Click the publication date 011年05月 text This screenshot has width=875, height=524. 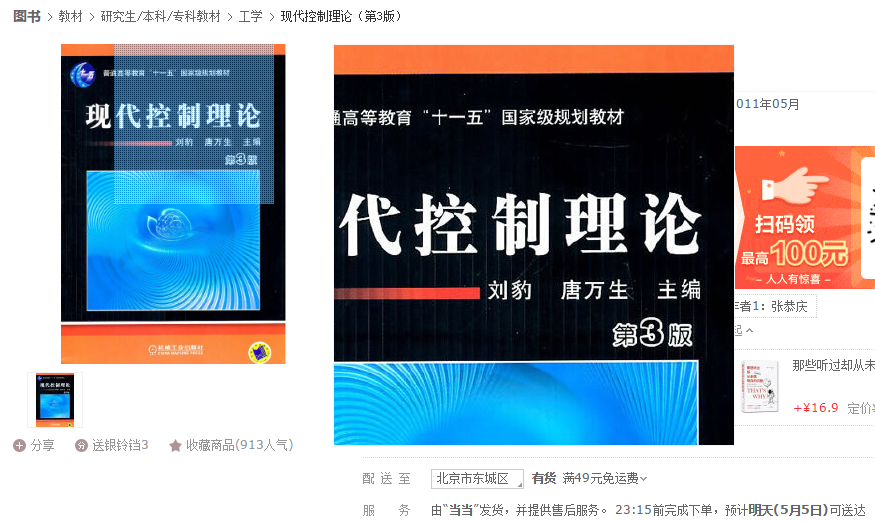(768, 104)
